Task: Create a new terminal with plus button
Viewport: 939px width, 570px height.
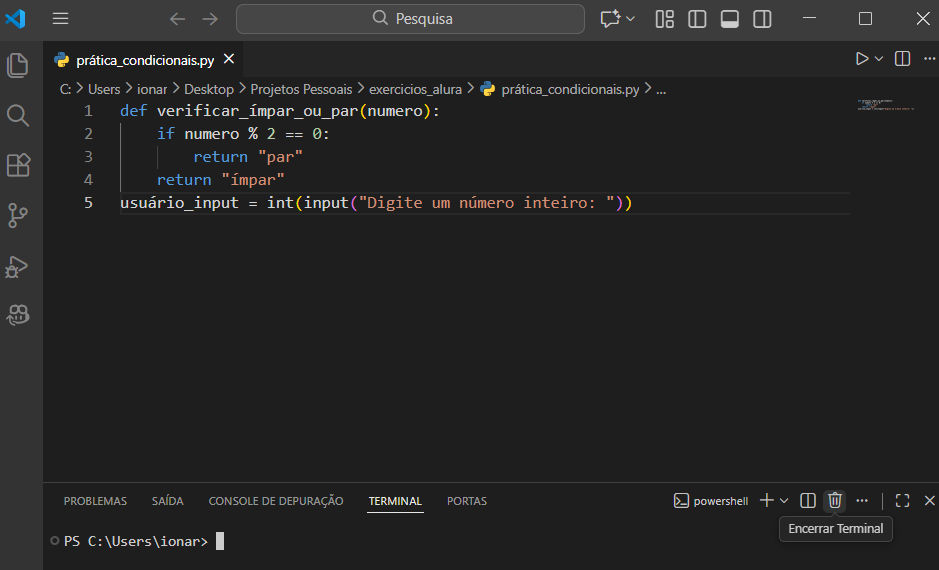Action: (766, 500)
